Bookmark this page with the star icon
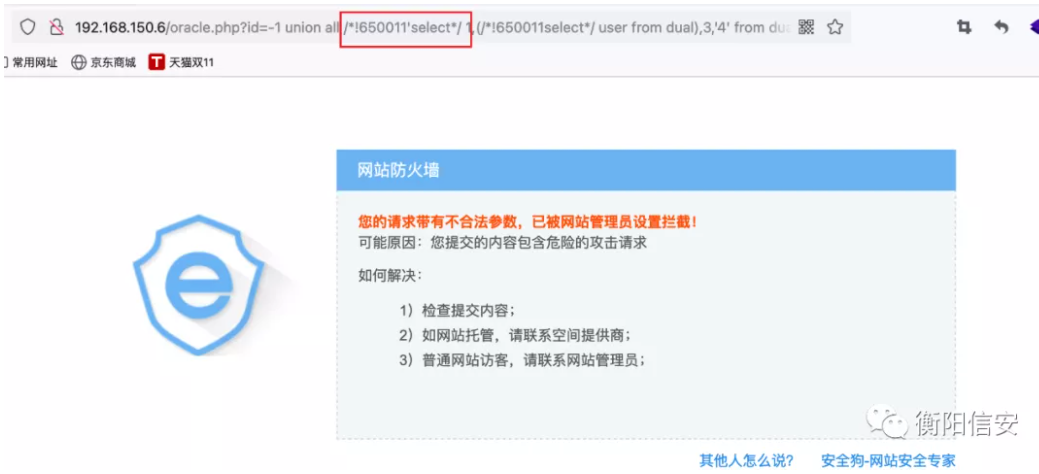 coord(835,27)
